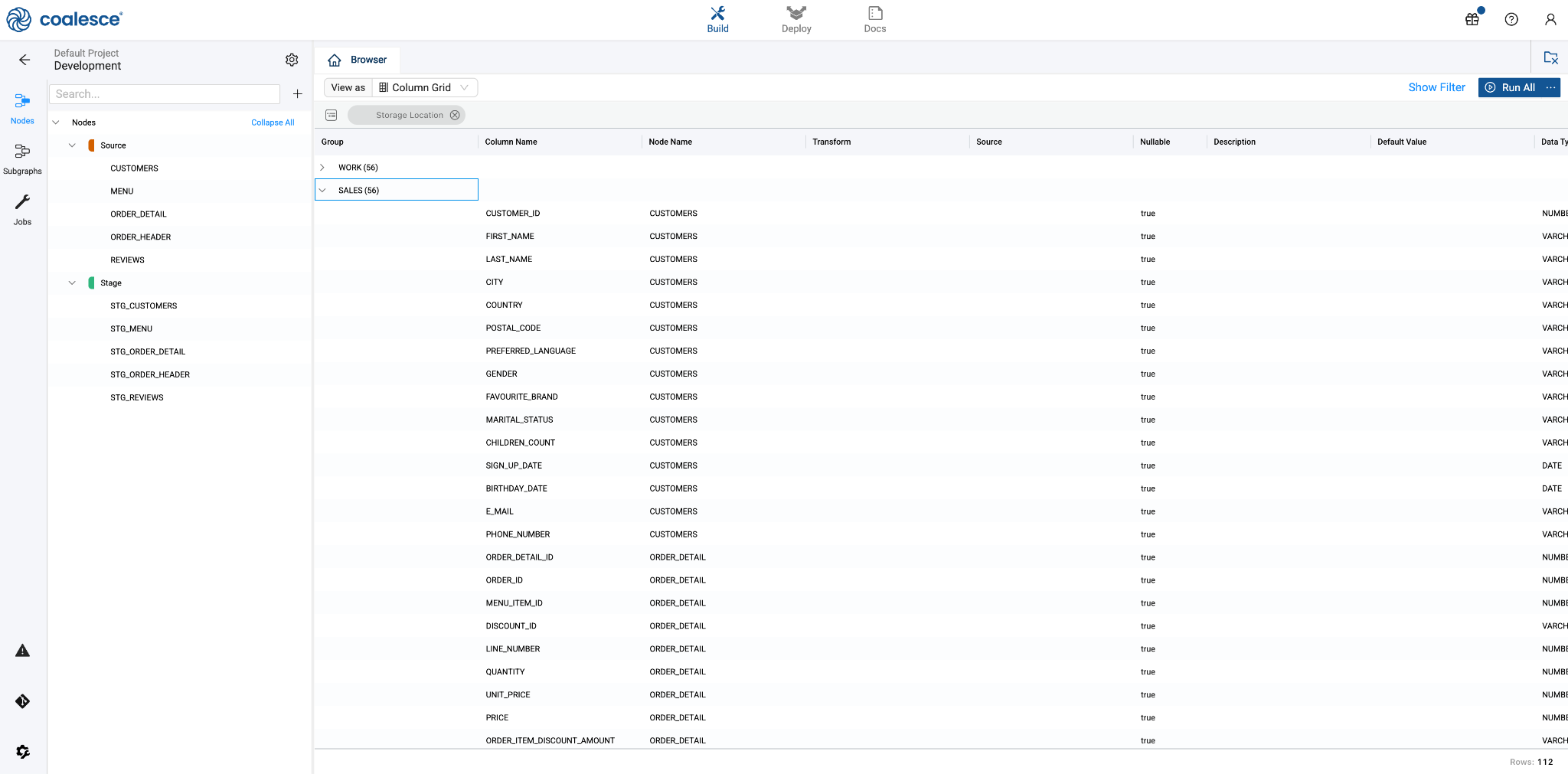Select the Subgraphs sidebar icon
1568x774 pixels.
click(22, 159)
